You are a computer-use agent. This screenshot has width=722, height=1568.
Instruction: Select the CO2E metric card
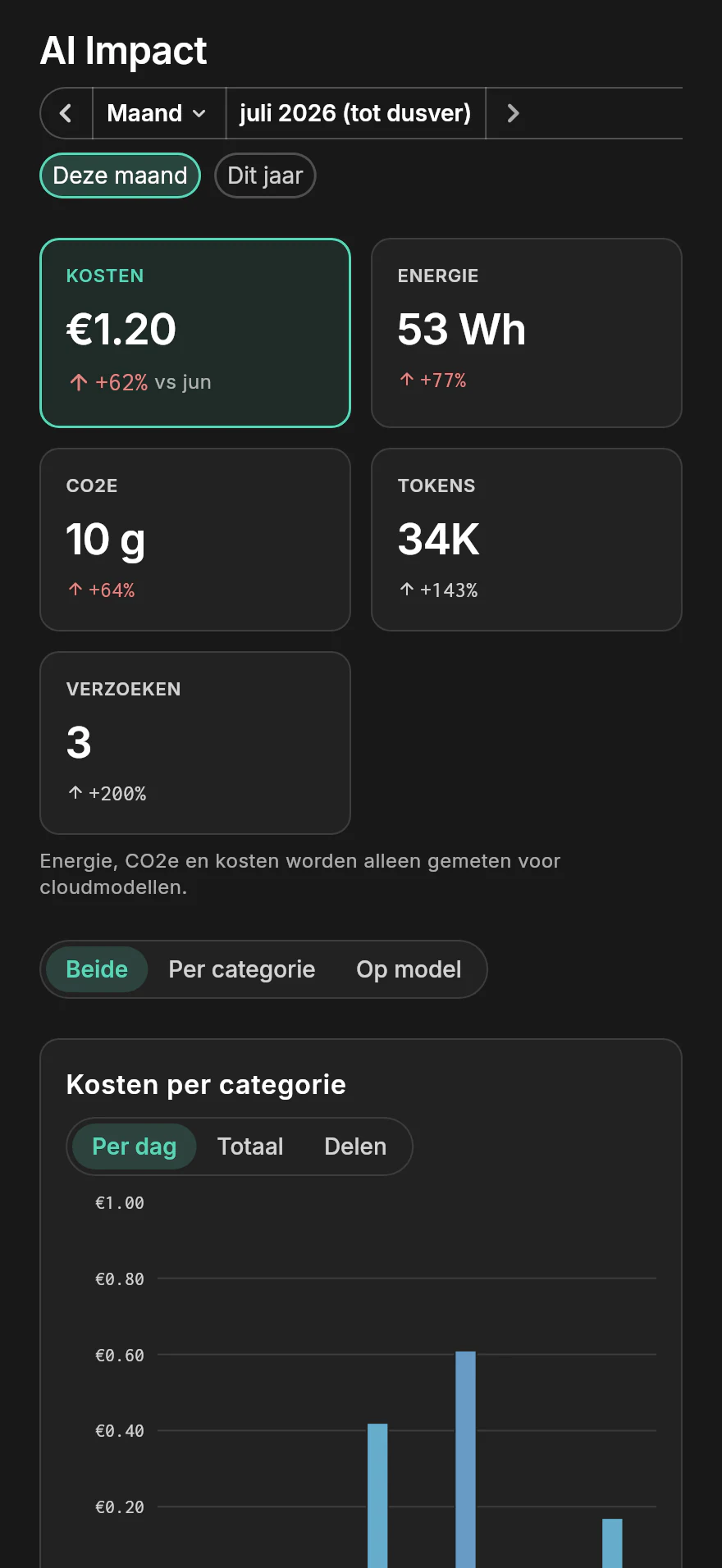(x=195, y=540)
